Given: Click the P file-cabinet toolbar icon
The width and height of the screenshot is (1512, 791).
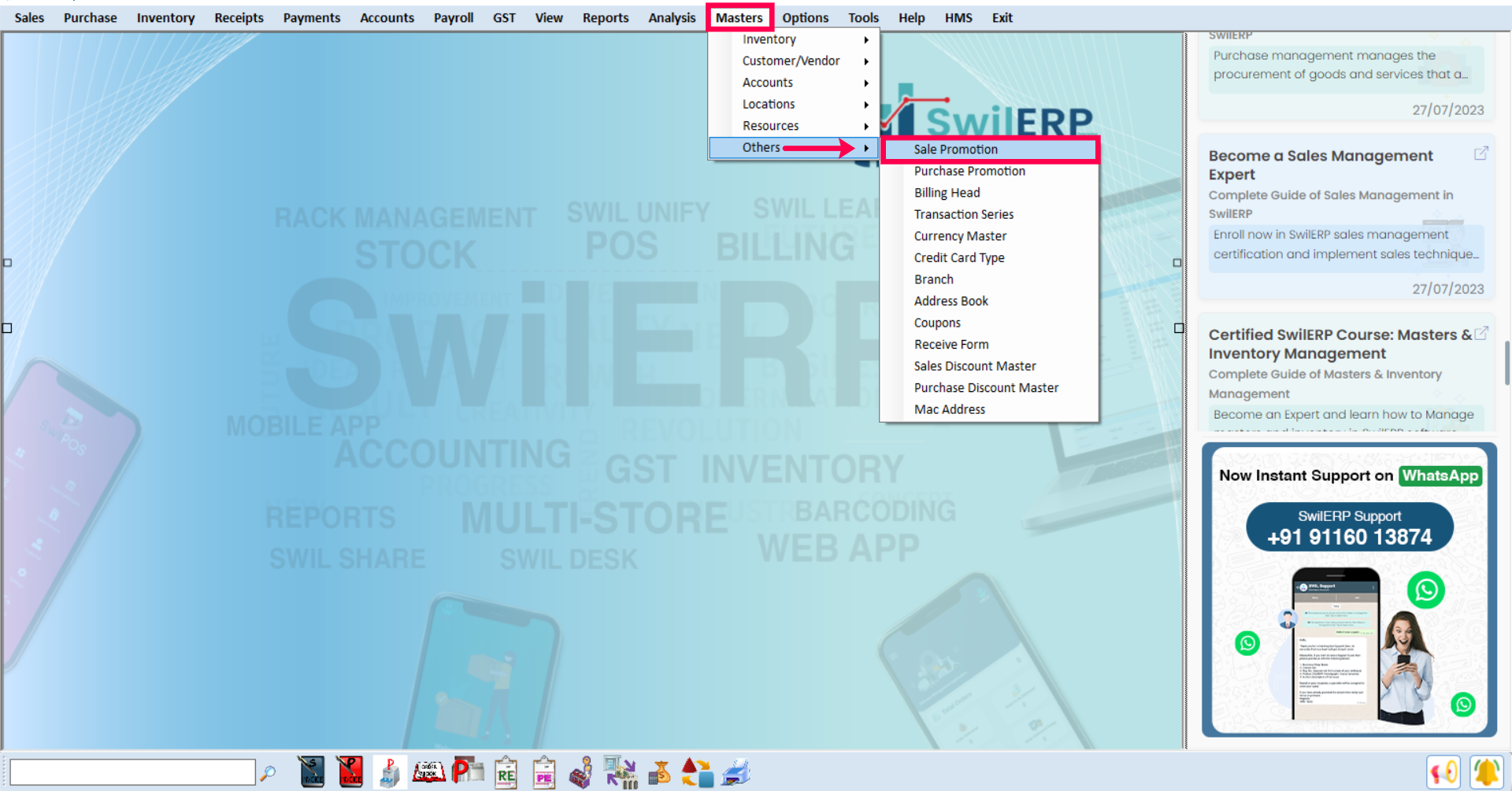Looking at the screenshot, I should click(x=389, y=772).
